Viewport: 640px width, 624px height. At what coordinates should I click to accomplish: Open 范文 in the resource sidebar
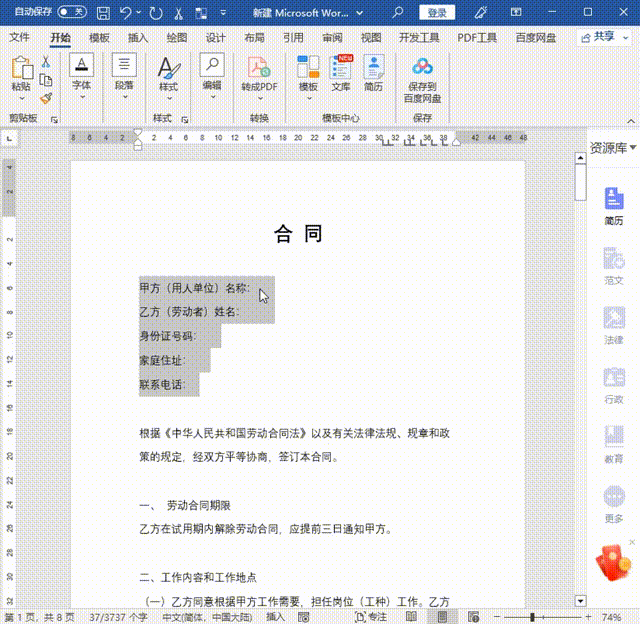(613, 266)
